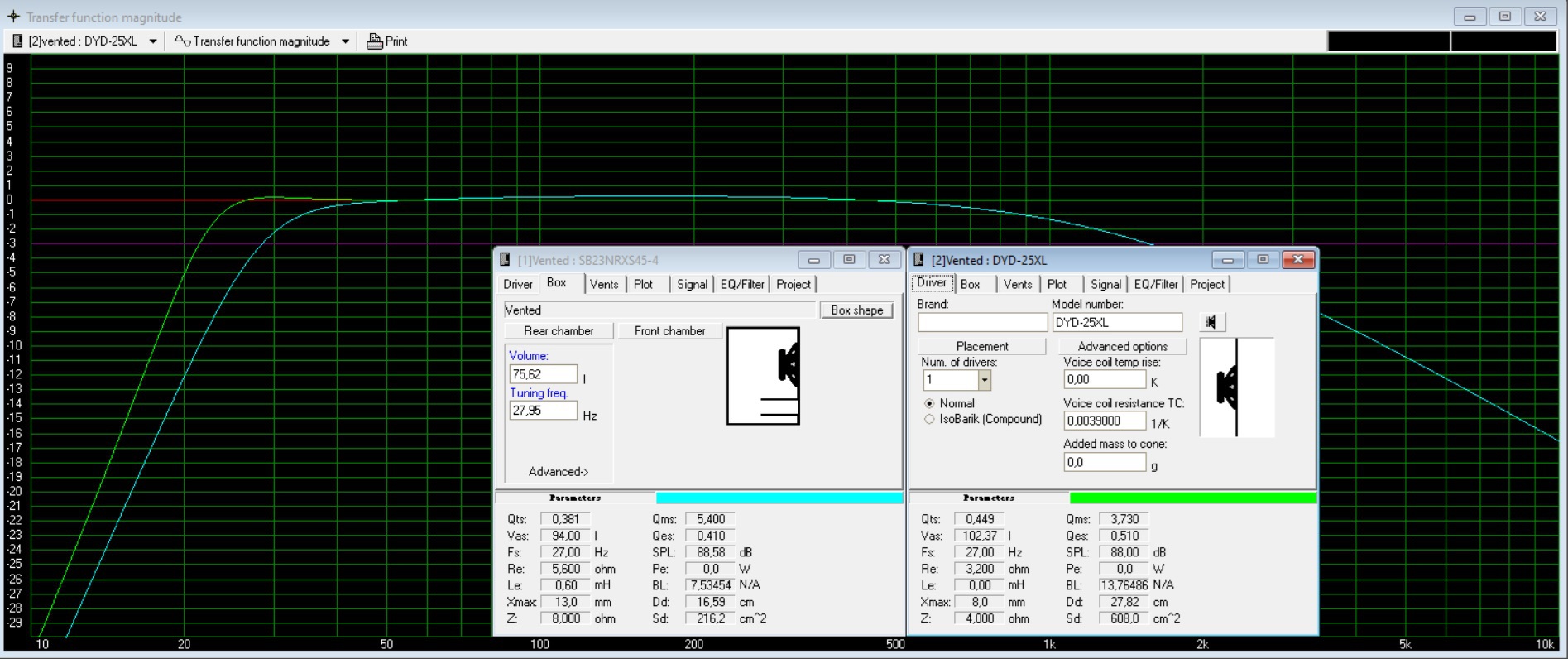Click the green plot color bar in the DYD-25XL window
Viewport: 1568px width, 659px height.
pyautogui.click(x=1193, y=498)
